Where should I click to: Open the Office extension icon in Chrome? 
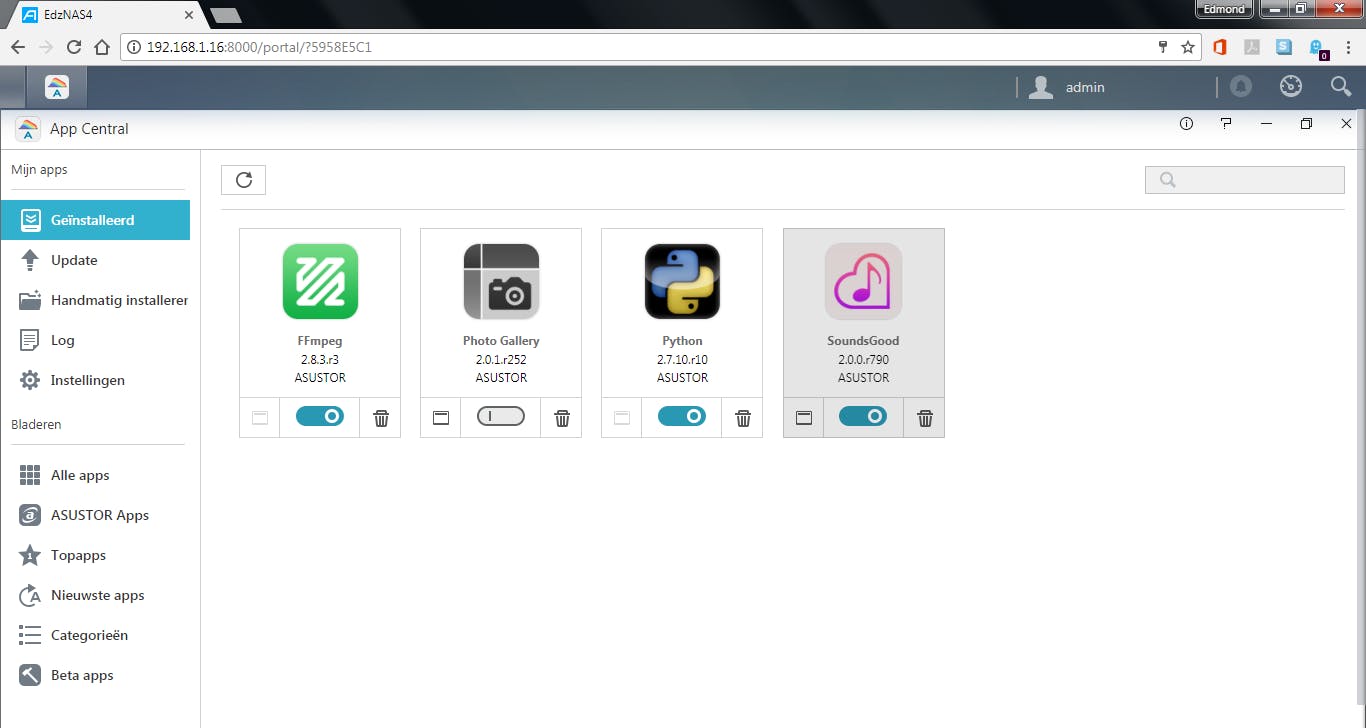coord(1219,47)
